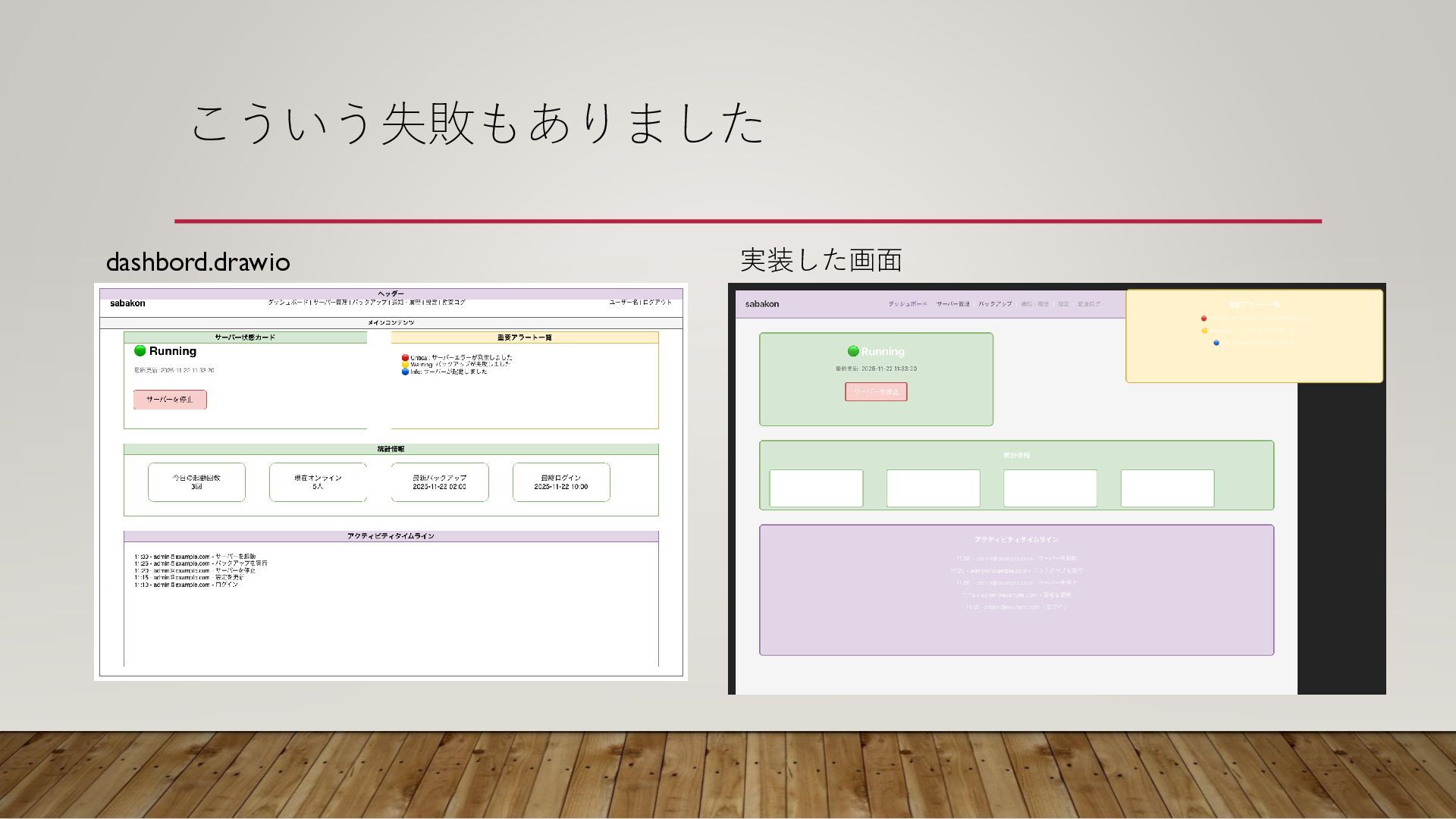Click ログアウト link in drawio mockup header
Image resolution: width=1456 pixels, height=819 pixels.
pos(657,303)
